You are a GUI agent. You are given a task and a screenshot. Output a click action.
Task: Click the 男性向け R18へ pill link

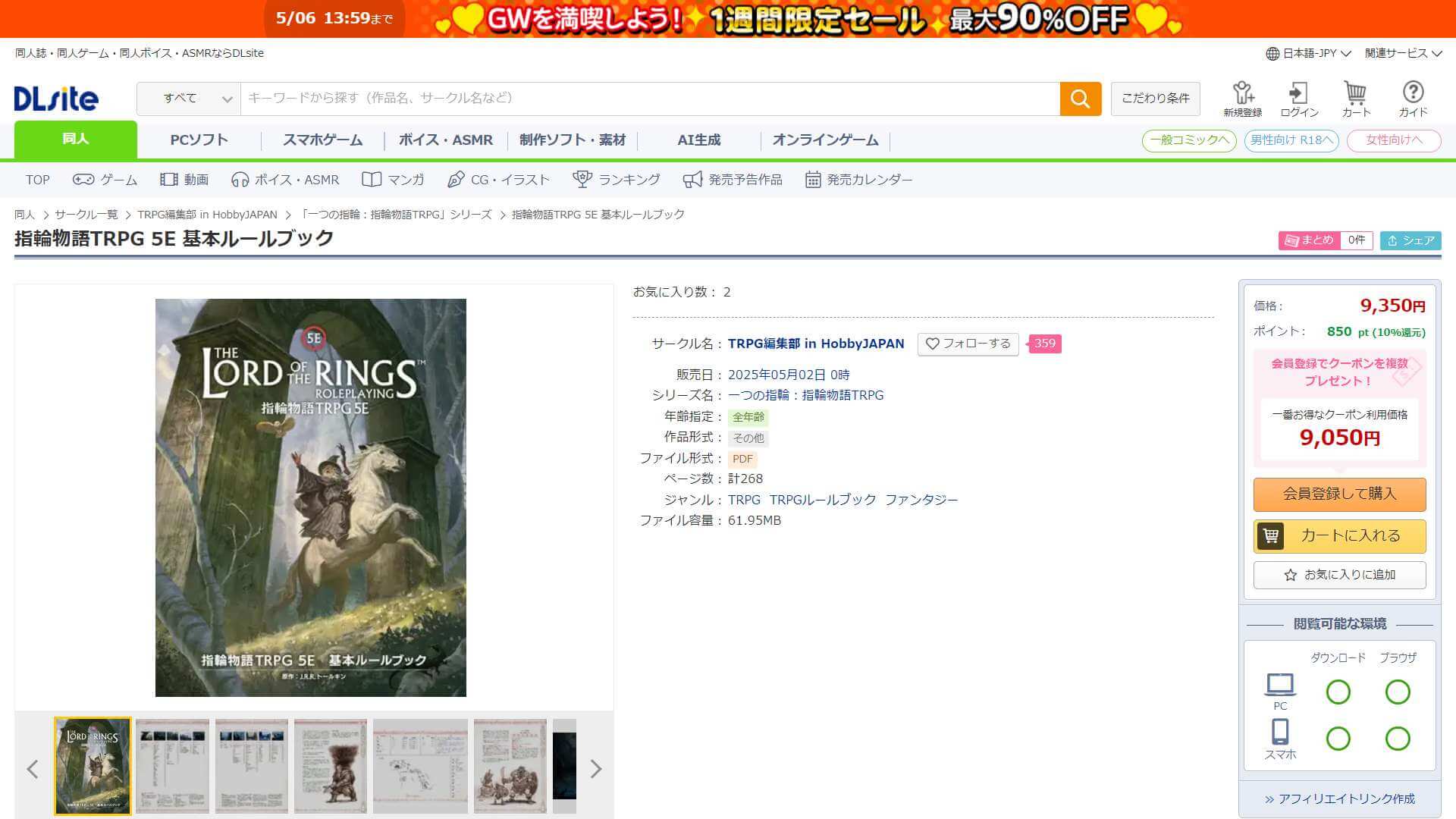tap(1291, 140)
